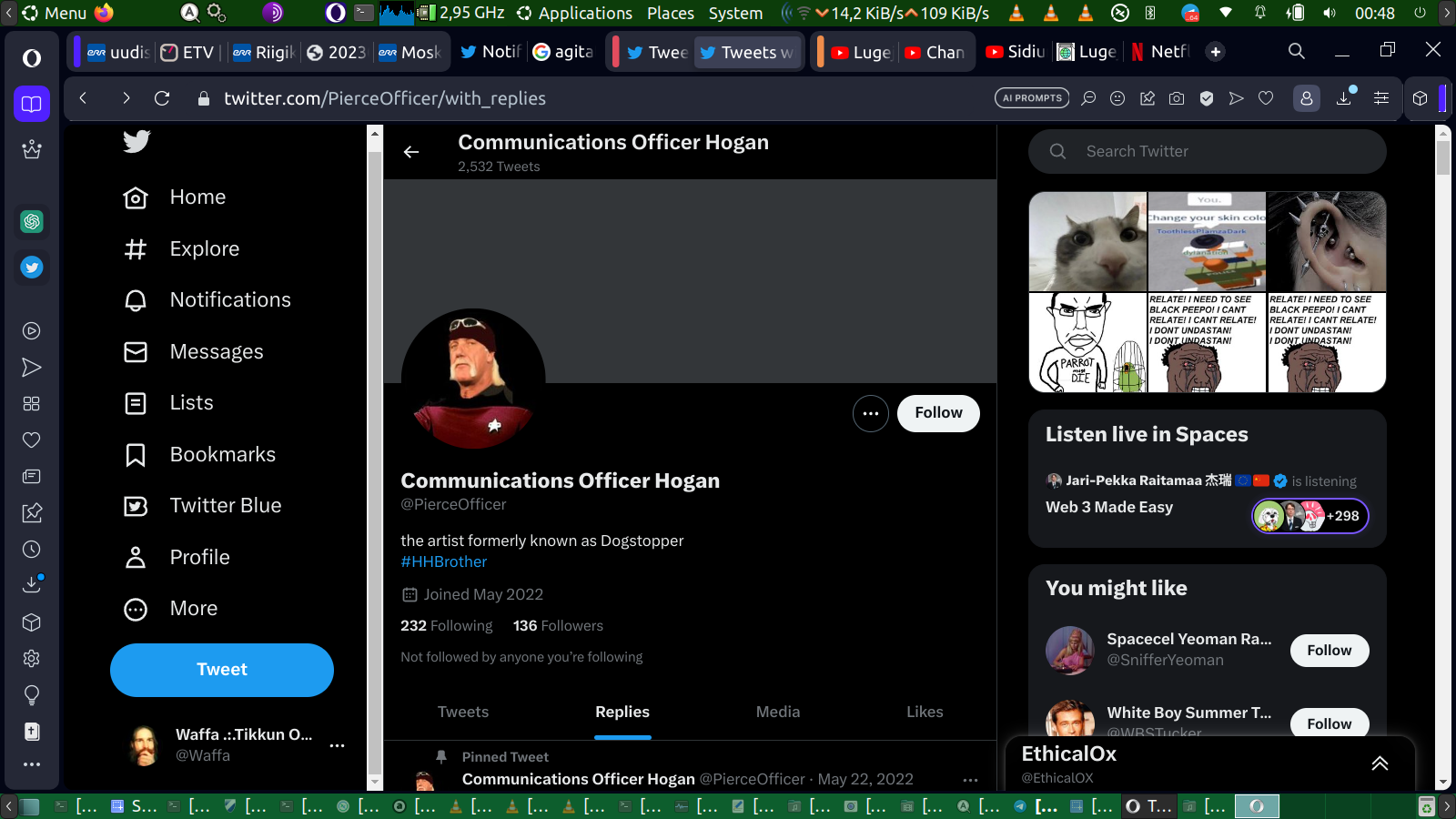Expand the EthicalOx messages drawer
The width and height of the screenshot is (1456, 819).
point(1380,763)
